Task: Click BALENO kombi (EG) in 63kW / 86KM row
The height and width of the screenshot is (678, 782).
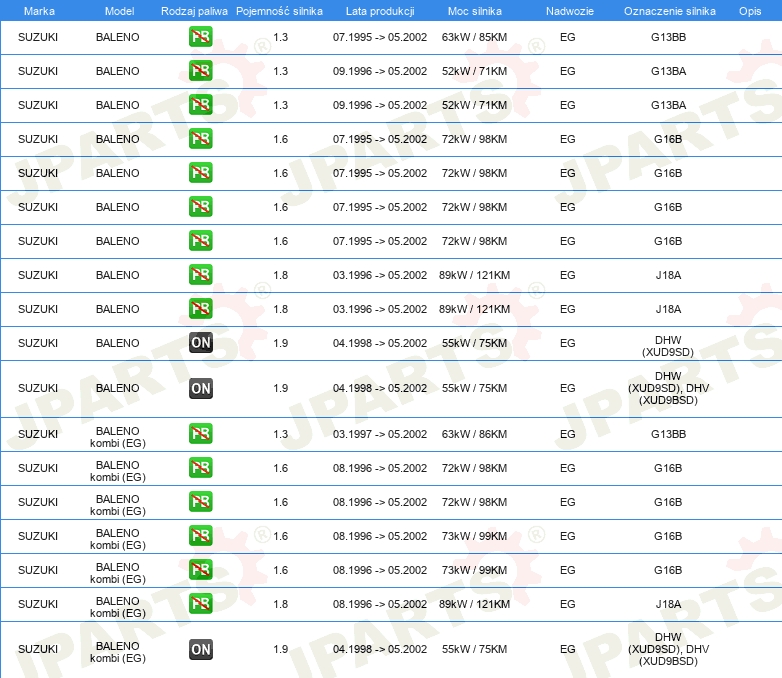Action: pos(118,437)
